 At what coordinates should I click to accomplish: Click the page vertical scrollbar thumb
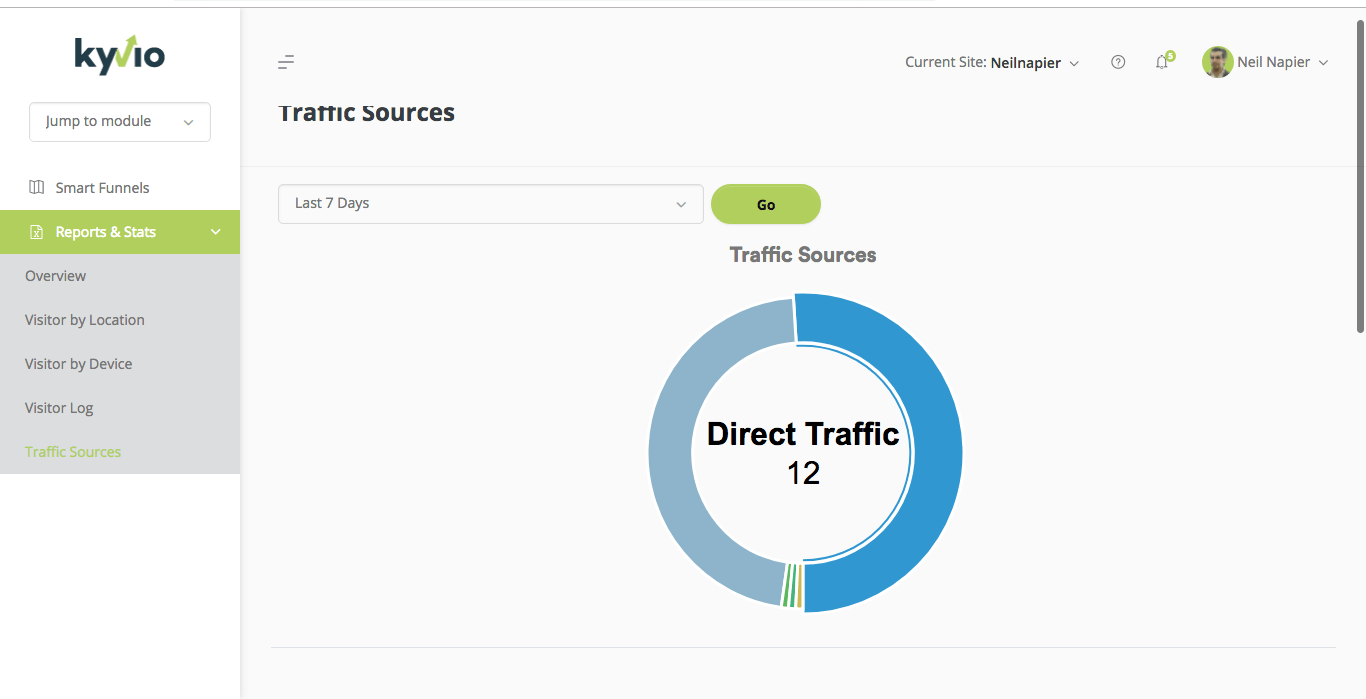click(1360, 175)
